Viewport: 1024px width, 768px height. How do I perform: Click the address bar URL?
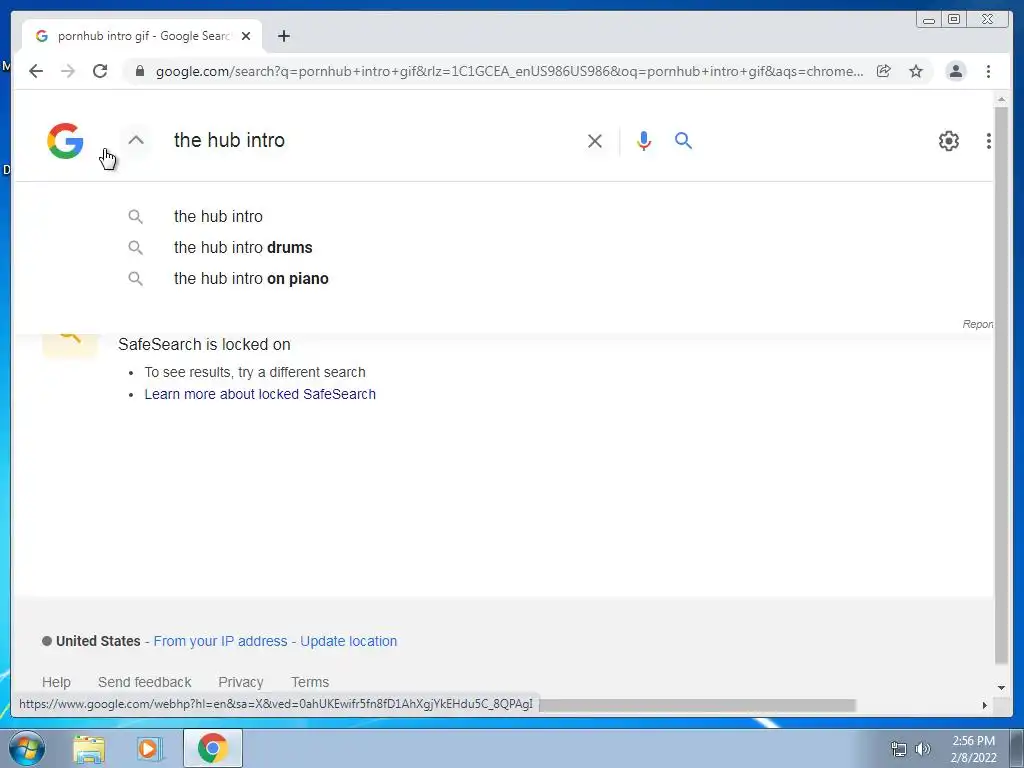tap(509, 71)
